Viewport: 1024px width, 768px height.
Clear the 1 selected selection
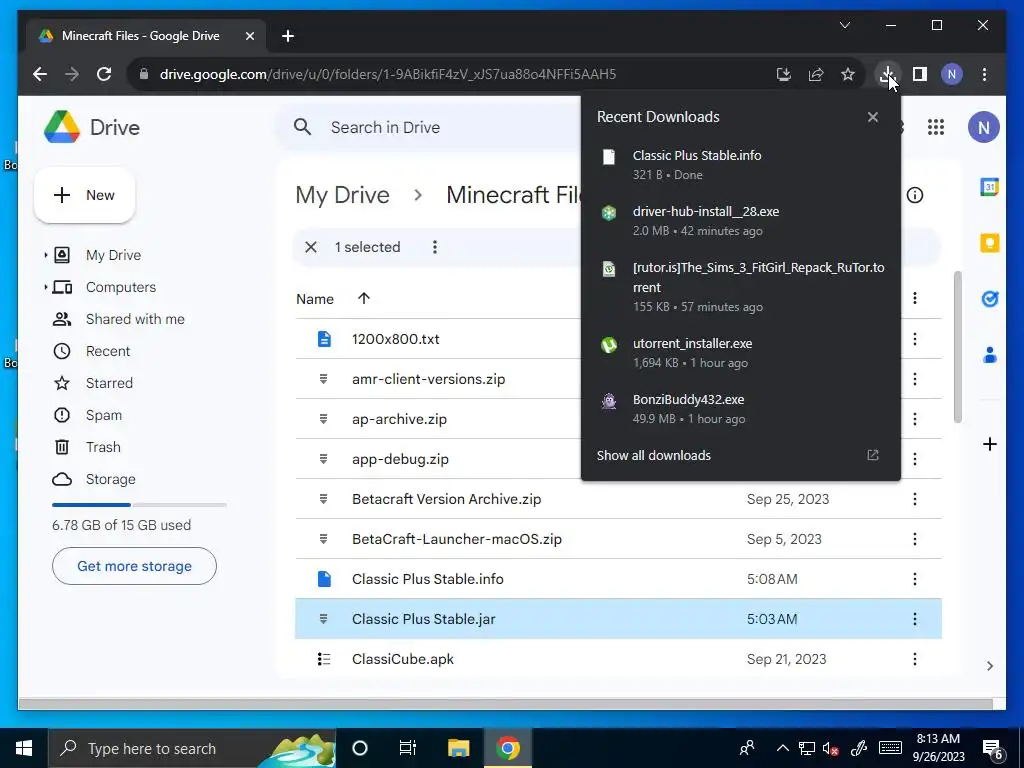(311, 247)
